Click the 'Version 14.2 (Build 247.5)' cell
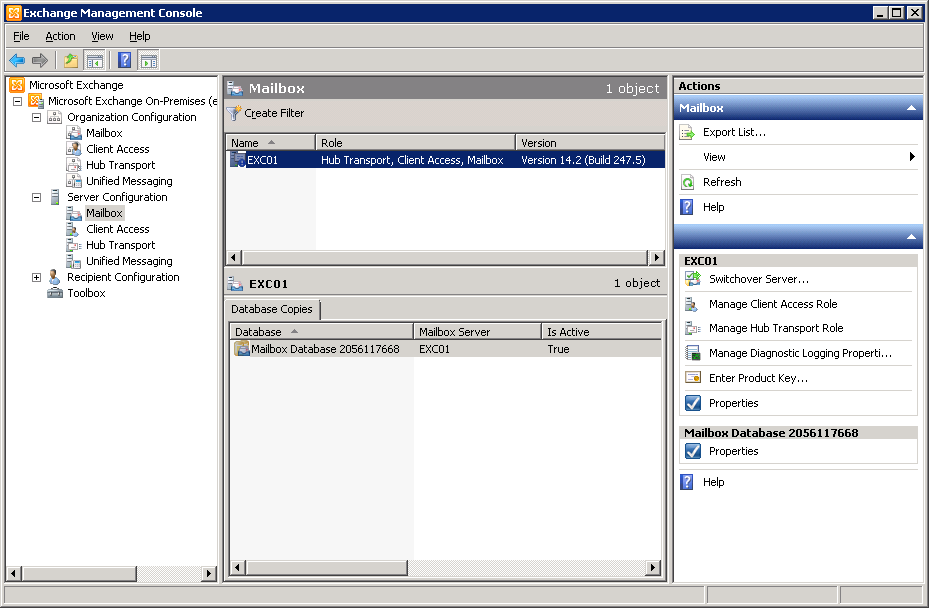Screen dimensions: 929x608 583,159
